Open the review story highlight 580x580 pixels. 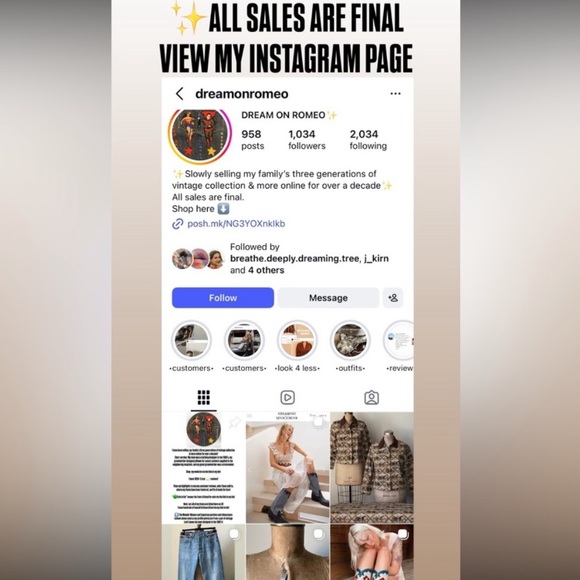(399, 340)
